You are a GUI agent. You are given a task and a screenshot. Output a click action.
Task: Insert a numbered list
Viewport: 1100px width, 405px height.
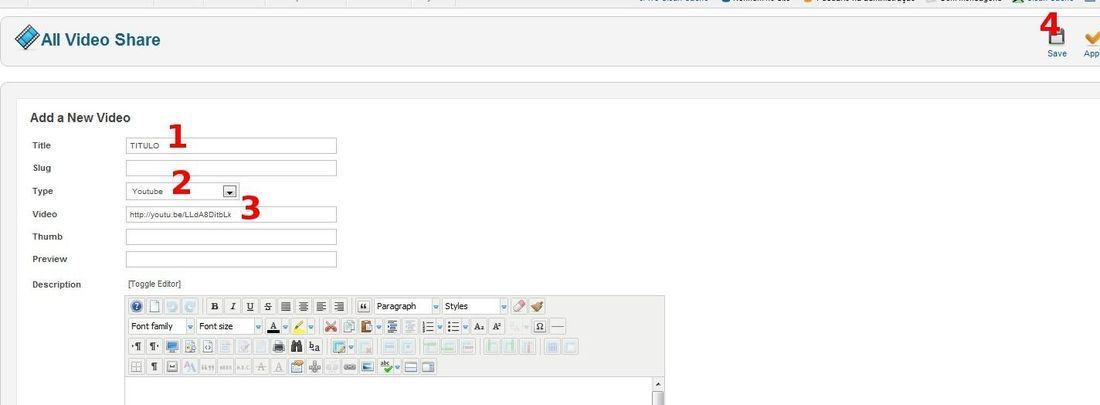428,326
